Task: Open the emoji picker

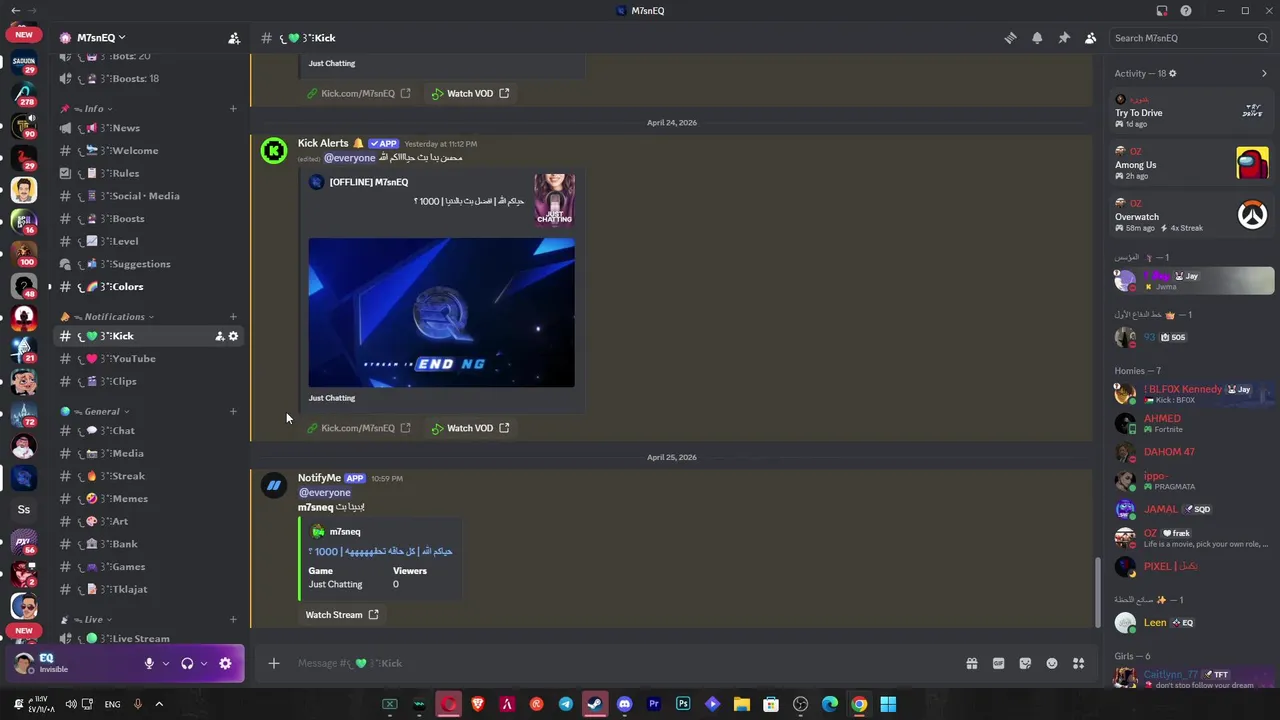Action: click(x=1052, y=663)
